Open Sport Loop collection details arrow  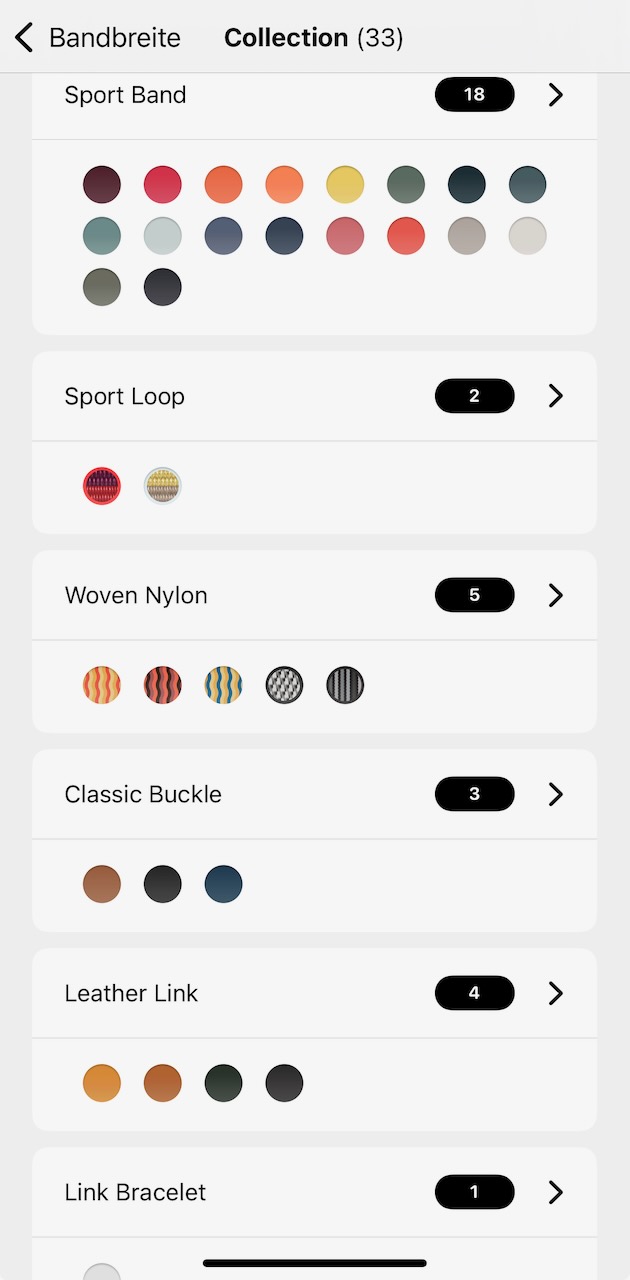point(556,396)
